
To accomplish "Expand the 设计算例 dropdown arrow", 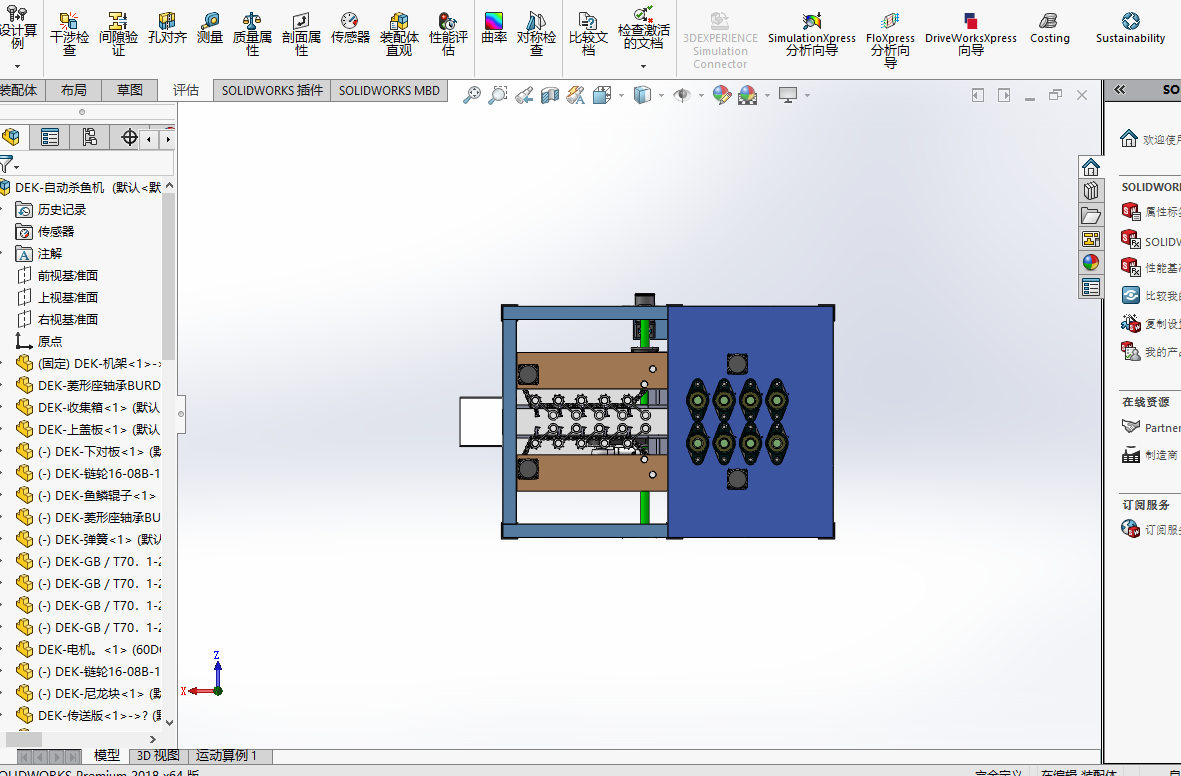I will point(17,66).
